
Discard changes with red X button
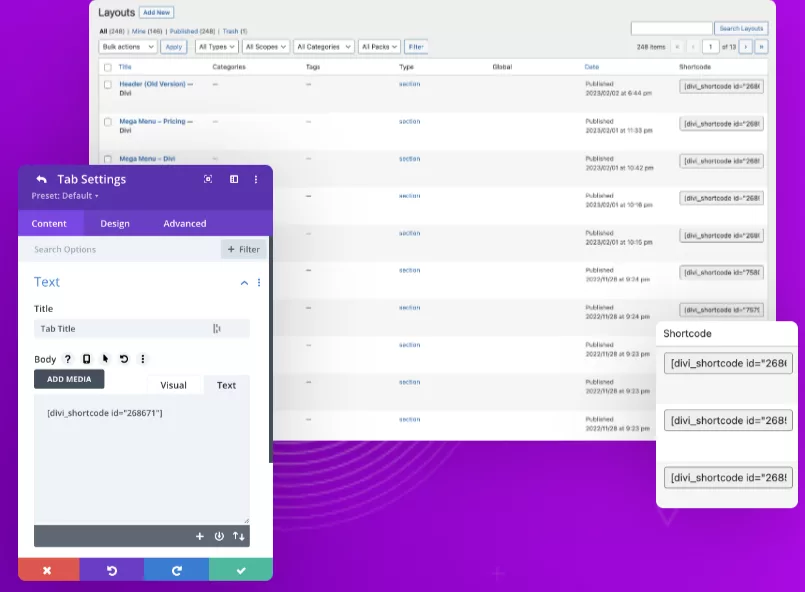point(48,570)
